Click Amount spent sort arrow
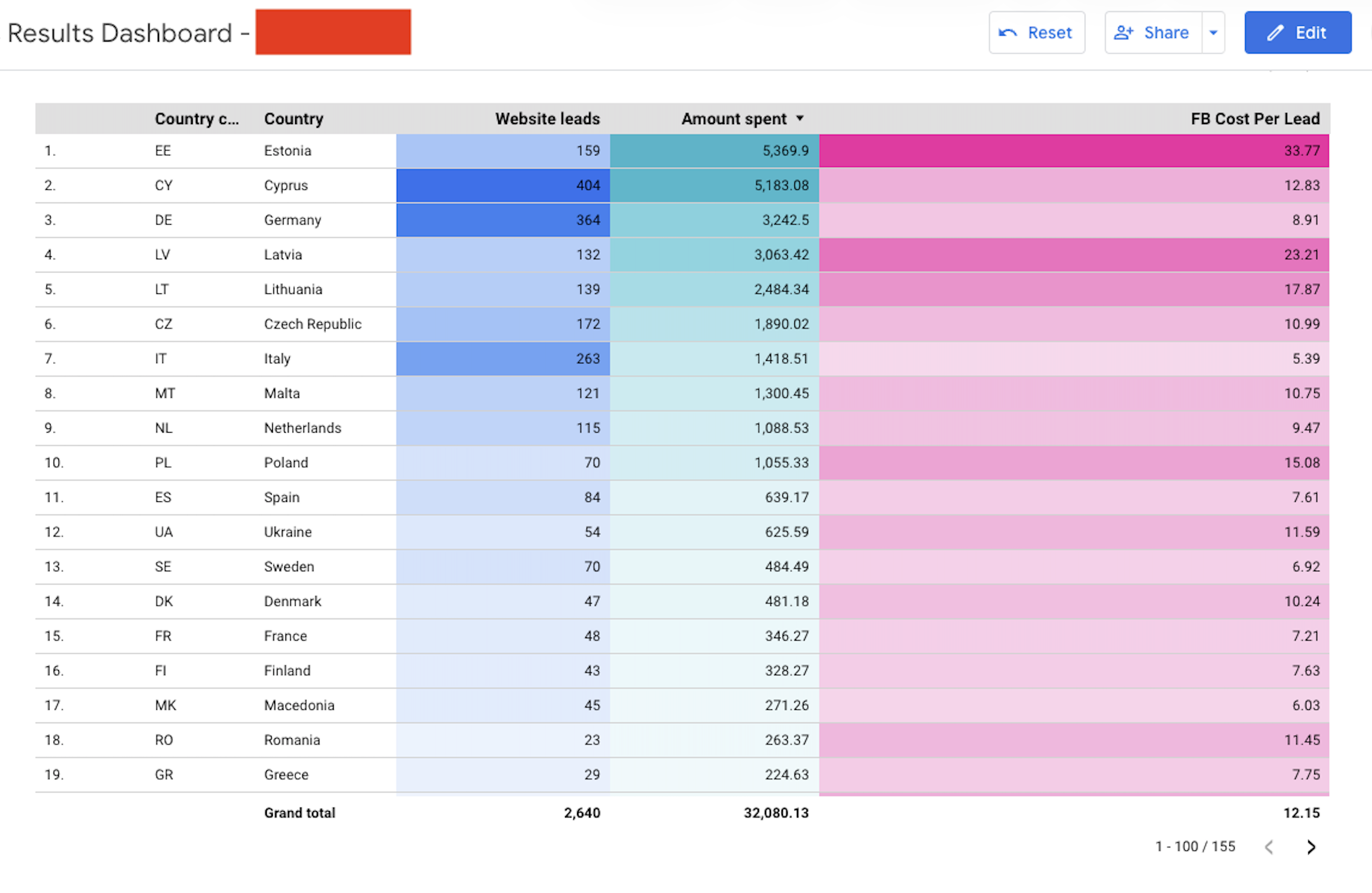Viewport: 1372px width, 893px height. coord(800,119)
